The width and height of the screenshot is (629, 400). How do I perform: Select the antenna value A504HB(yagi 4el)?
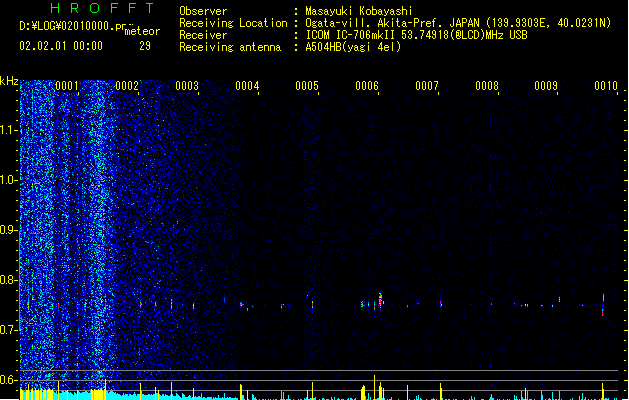point(353,47)
